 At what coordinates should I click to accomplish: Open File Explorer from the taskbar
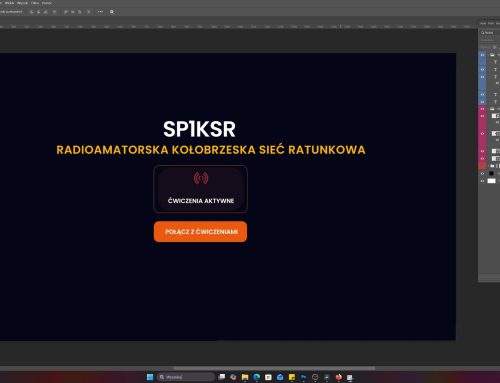[x=245, y=377]
